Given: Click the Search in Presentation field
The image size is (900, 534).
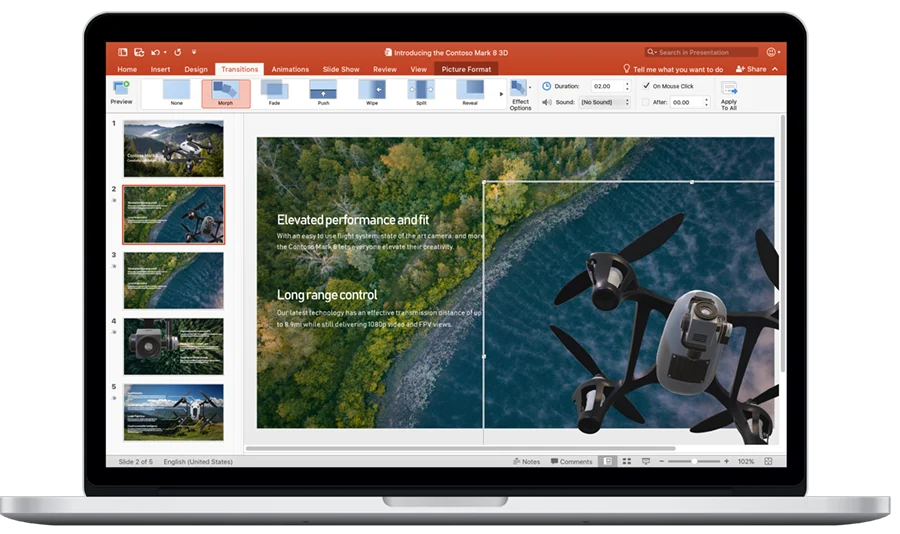Looking at the screenshot, I should click(x=701, y=52).
